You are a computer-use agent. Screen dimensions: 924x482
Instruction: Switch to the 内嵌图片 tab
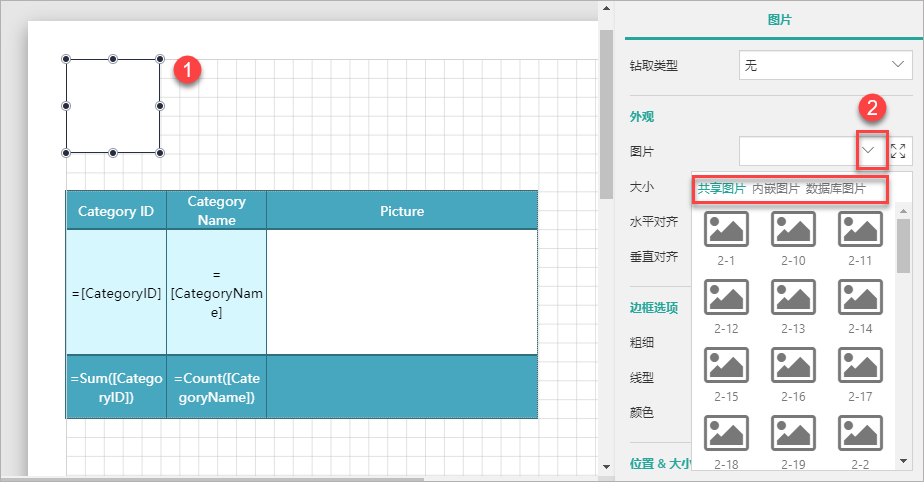pyautogui.click(x=775, y=189)
